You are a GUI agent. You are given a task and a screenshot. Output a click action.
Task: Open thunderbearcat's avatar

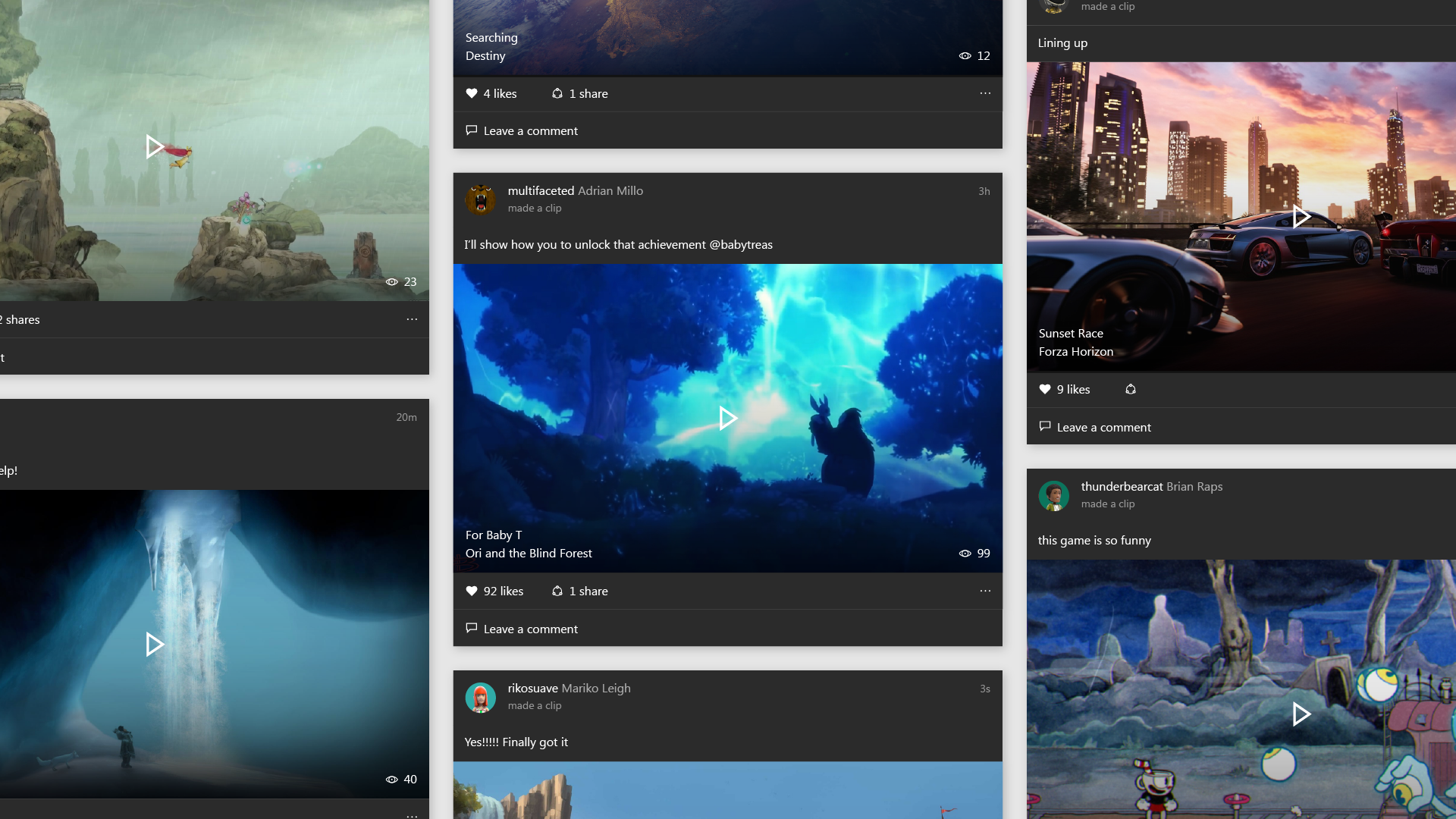coord(1054,495)
